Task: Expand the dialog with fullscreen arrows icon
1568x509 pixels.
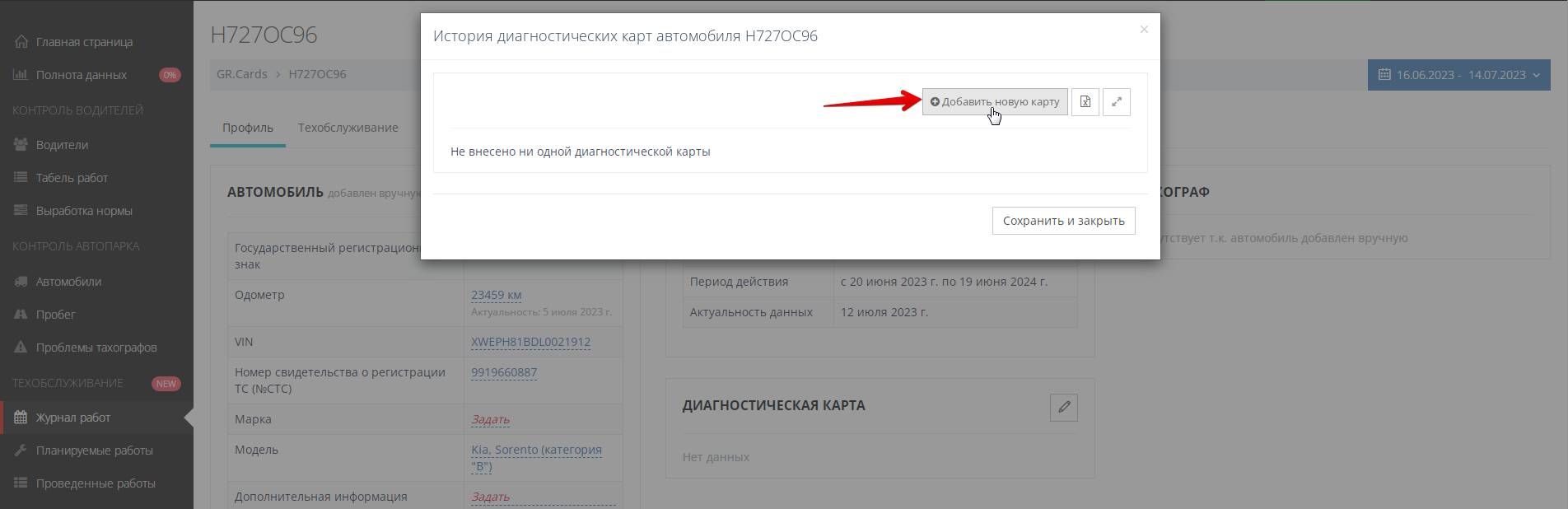Action: point(1116,102)
